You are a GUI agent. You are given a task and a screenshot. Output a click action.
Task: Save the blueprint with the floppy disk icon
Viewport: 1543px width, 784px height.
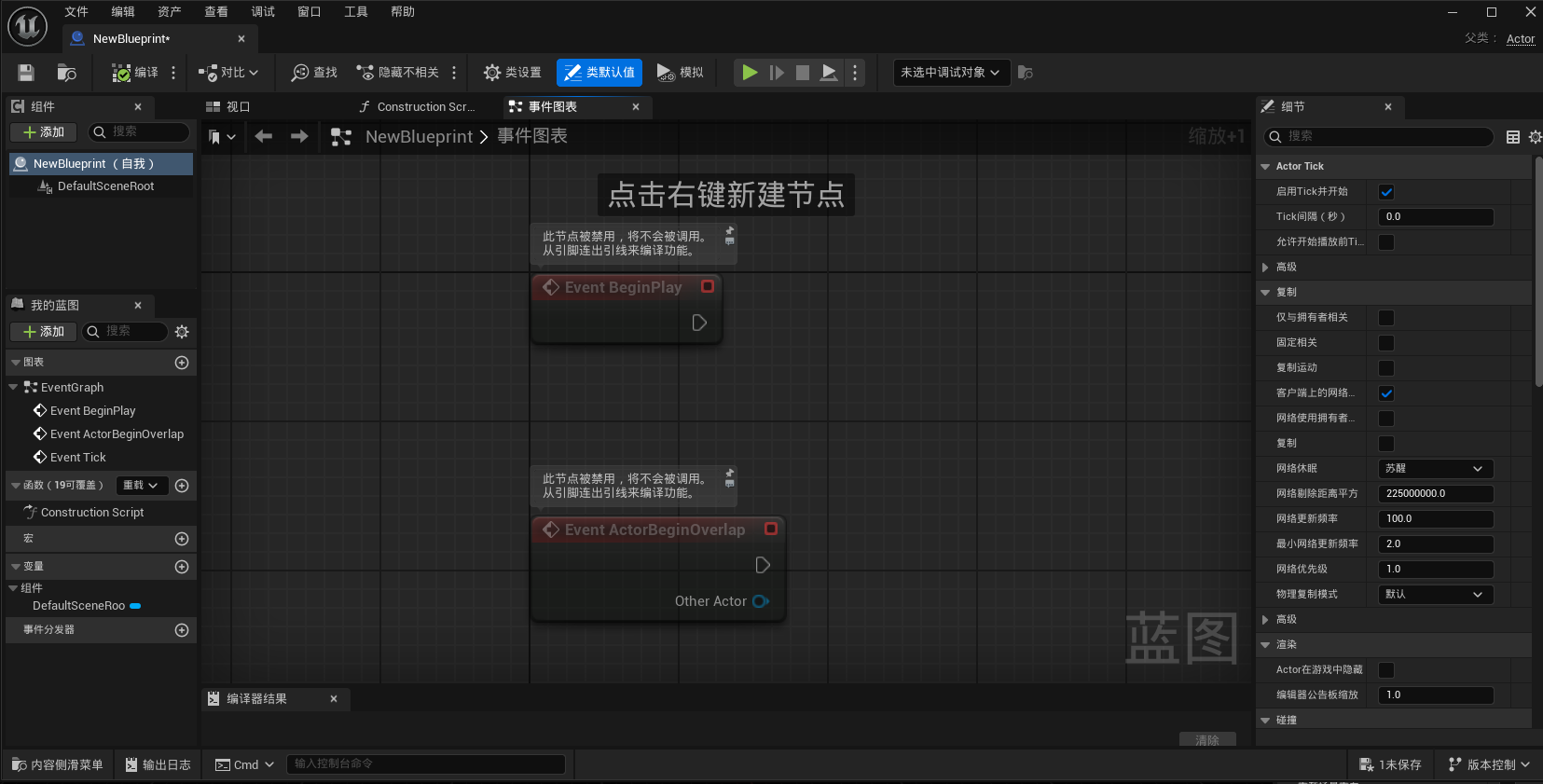point(26,73)
